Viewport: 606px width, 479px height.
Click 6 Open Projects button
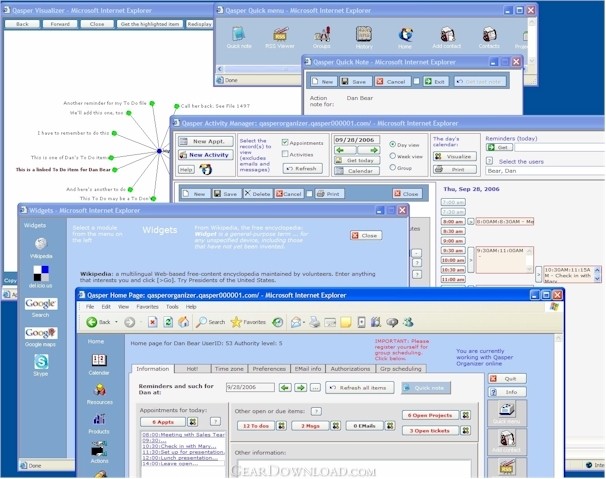coord(430,415)
